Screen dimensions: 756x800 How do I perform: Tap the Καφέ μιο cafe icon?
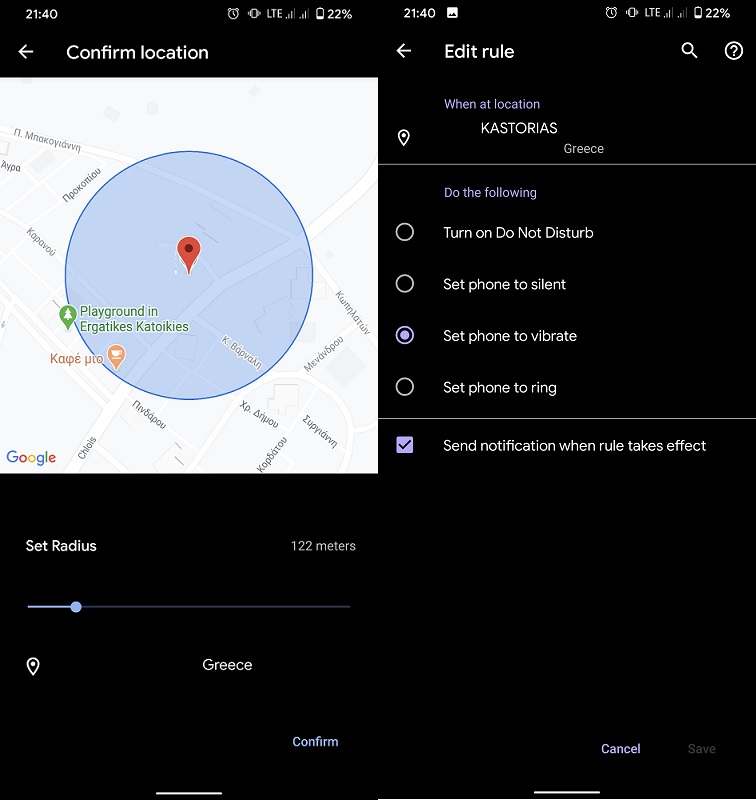(116, 357)
